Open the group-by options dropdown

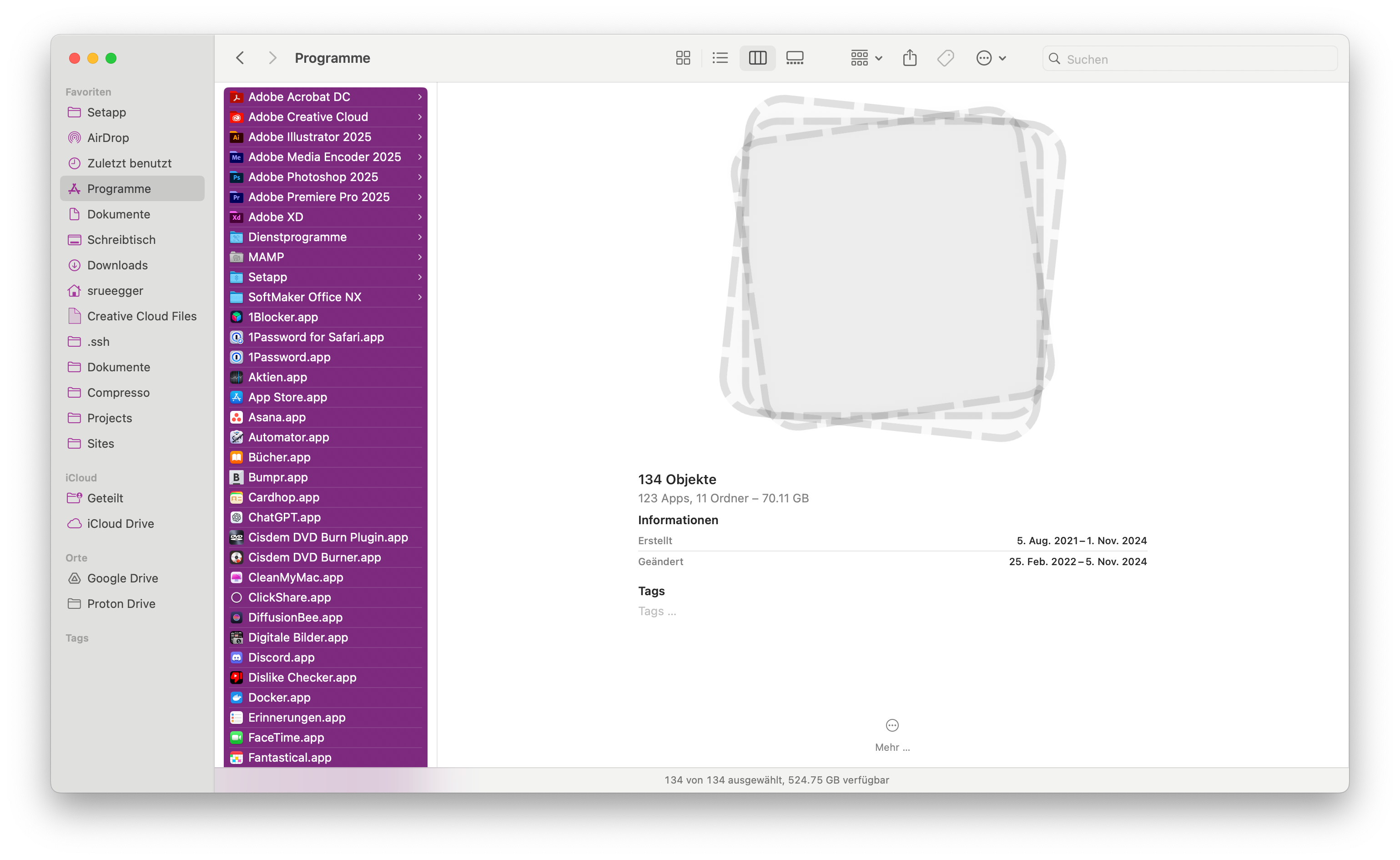pos(866,58)
